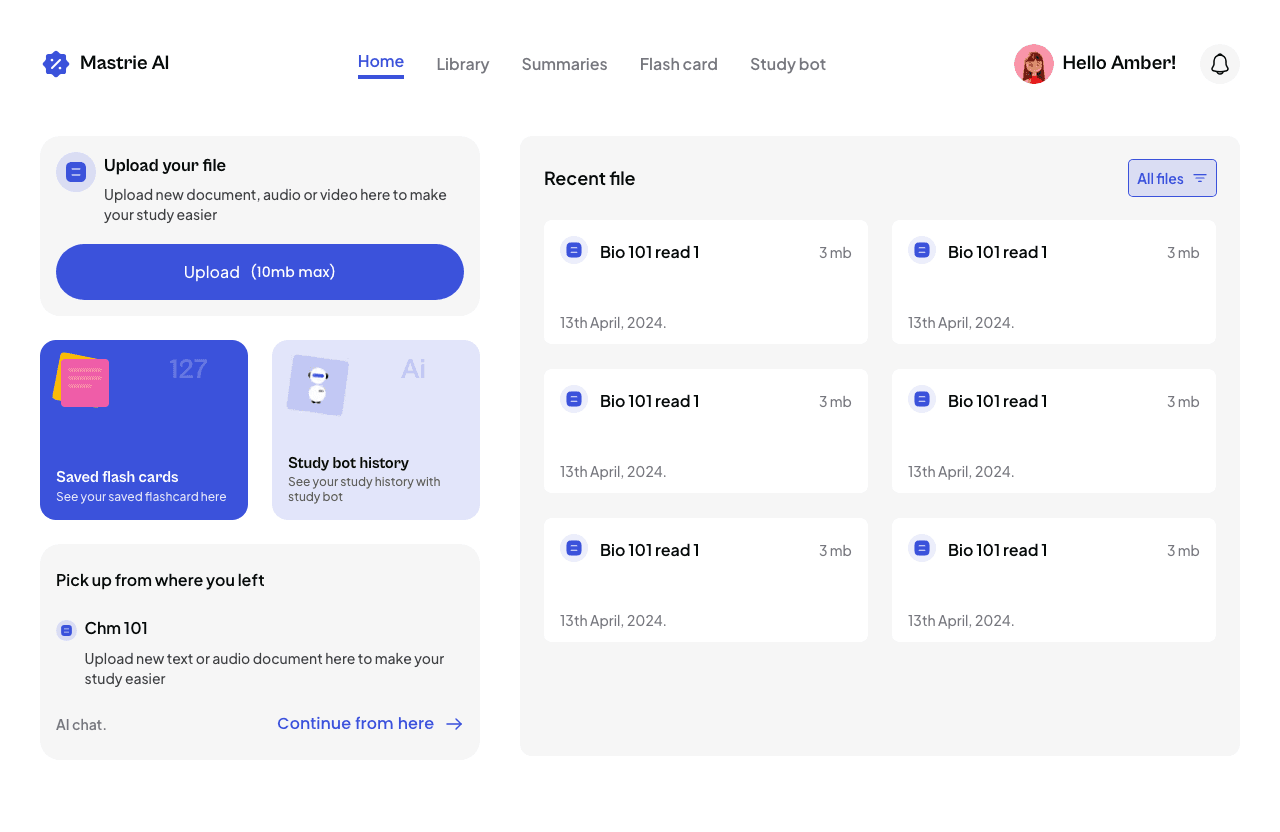Click the Mastrie AI brand name
The height and width of the screenshot is (832, 1280).
[x=124, y=63]
